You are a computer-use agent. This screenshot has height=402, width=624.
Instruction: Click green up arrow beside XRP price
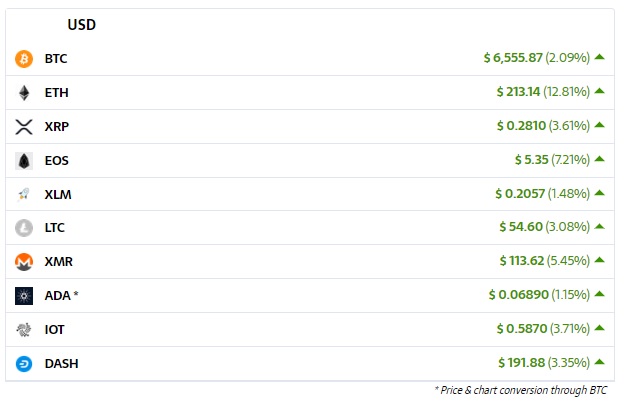(x=599, y=125)
